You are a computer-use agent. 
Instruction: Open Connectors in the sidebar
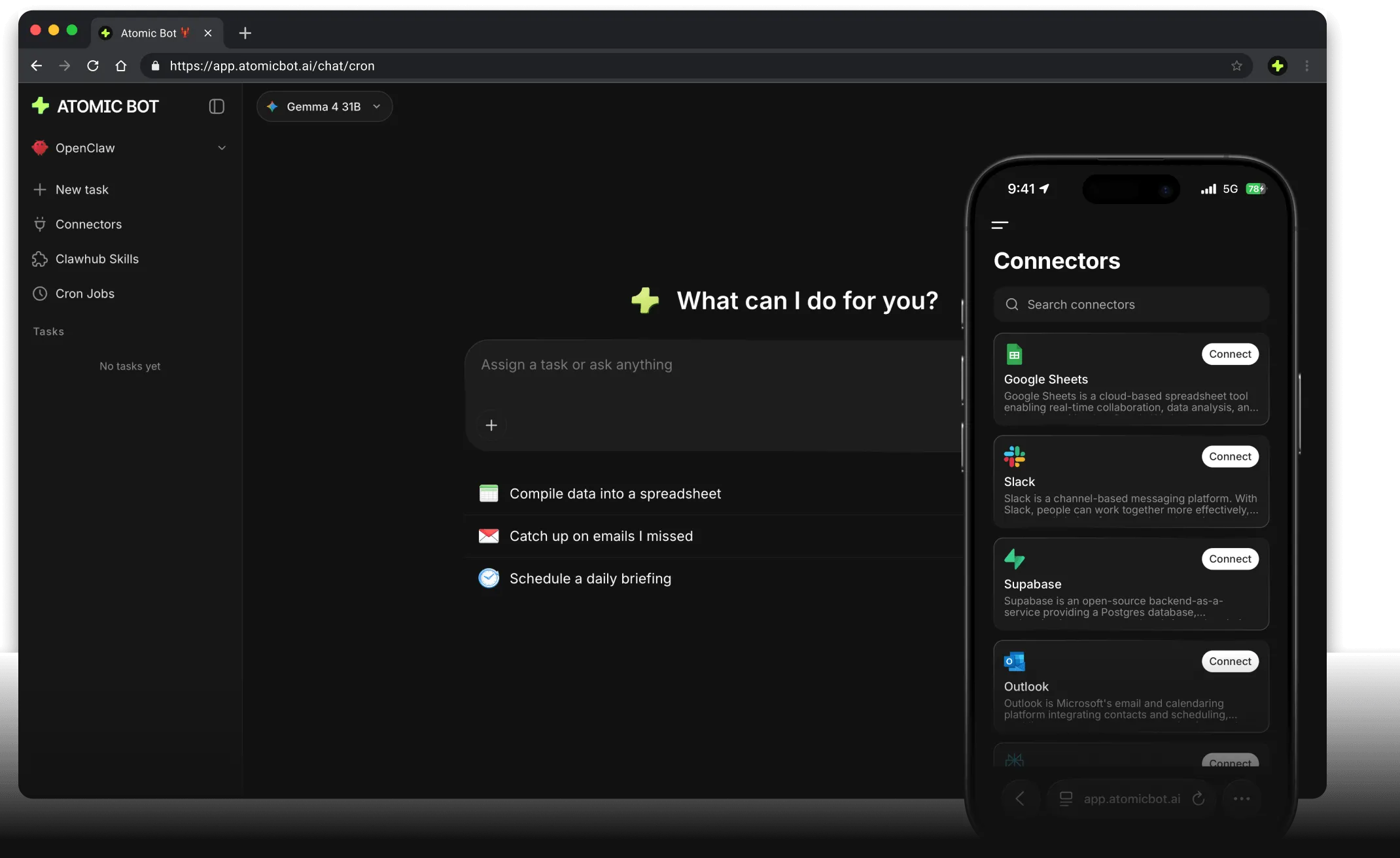pos(88,224)
